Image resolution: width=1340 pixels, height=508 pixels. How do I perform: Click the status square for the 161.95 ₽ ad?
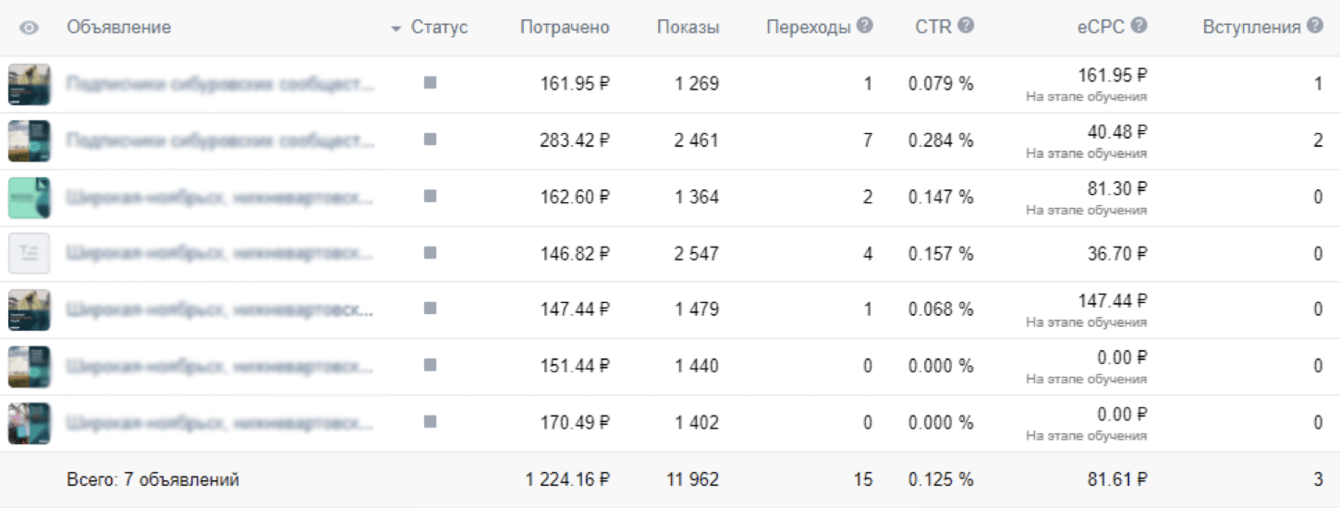[430, 84]
